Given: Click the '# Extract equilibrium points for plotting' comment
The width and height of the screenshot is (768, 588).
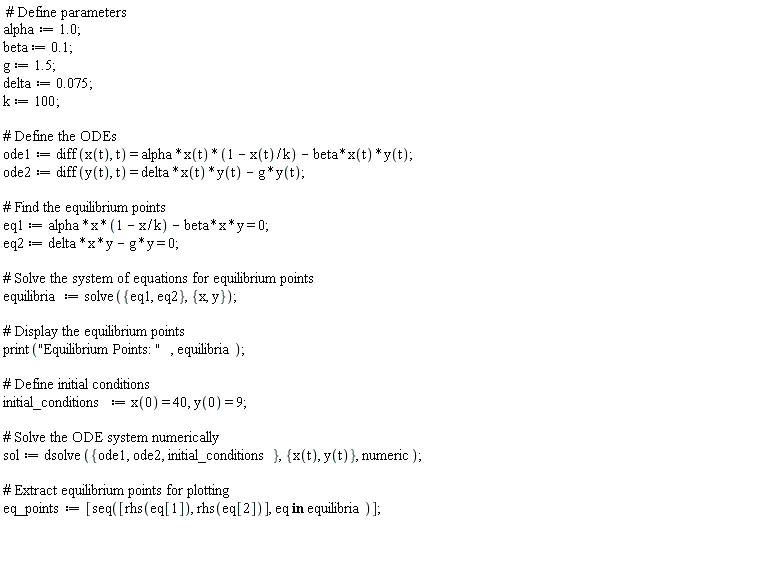Looking at the screenshot, I should coord(116,490).
